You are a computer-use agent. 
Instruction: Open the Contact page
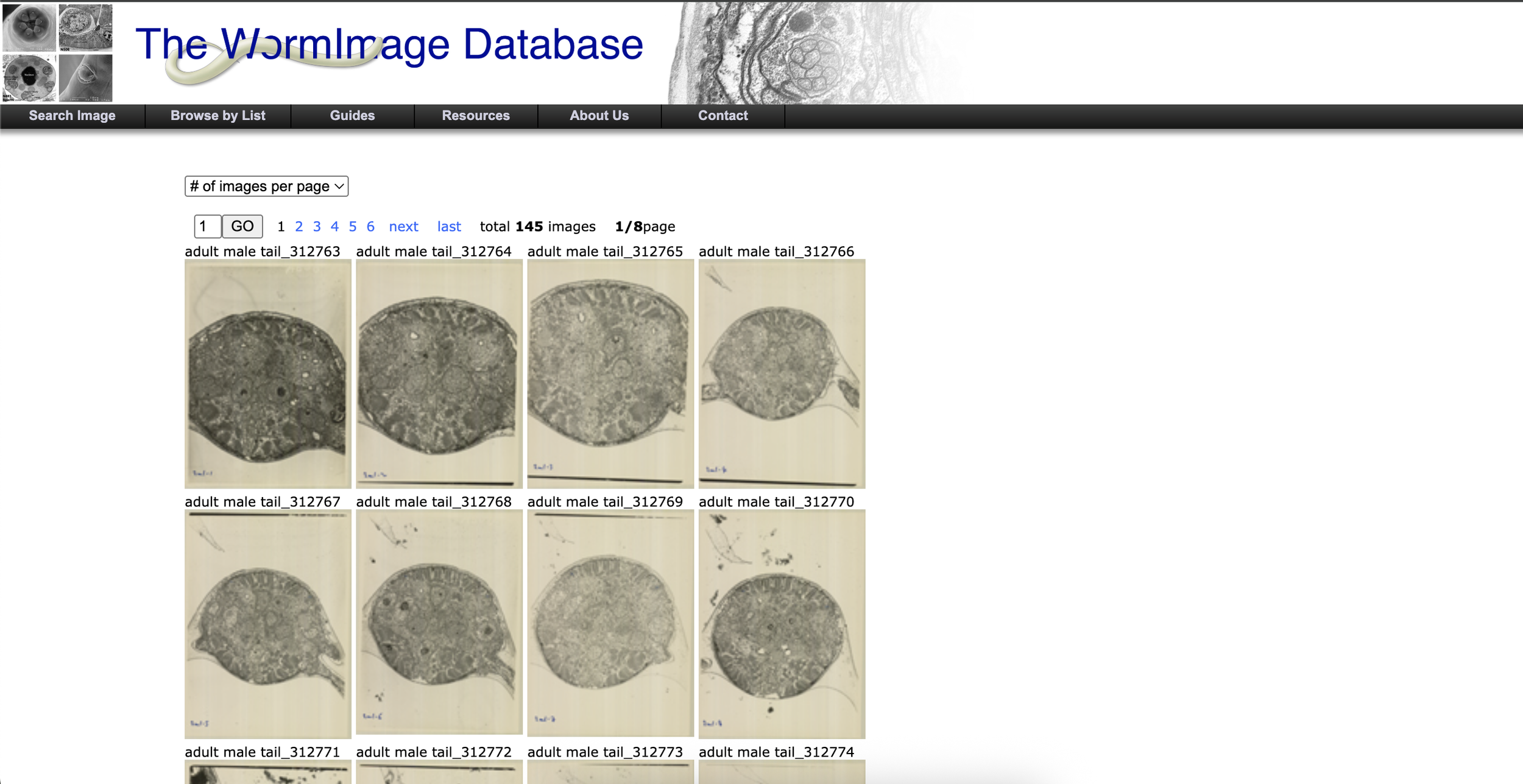click(723, 116)
